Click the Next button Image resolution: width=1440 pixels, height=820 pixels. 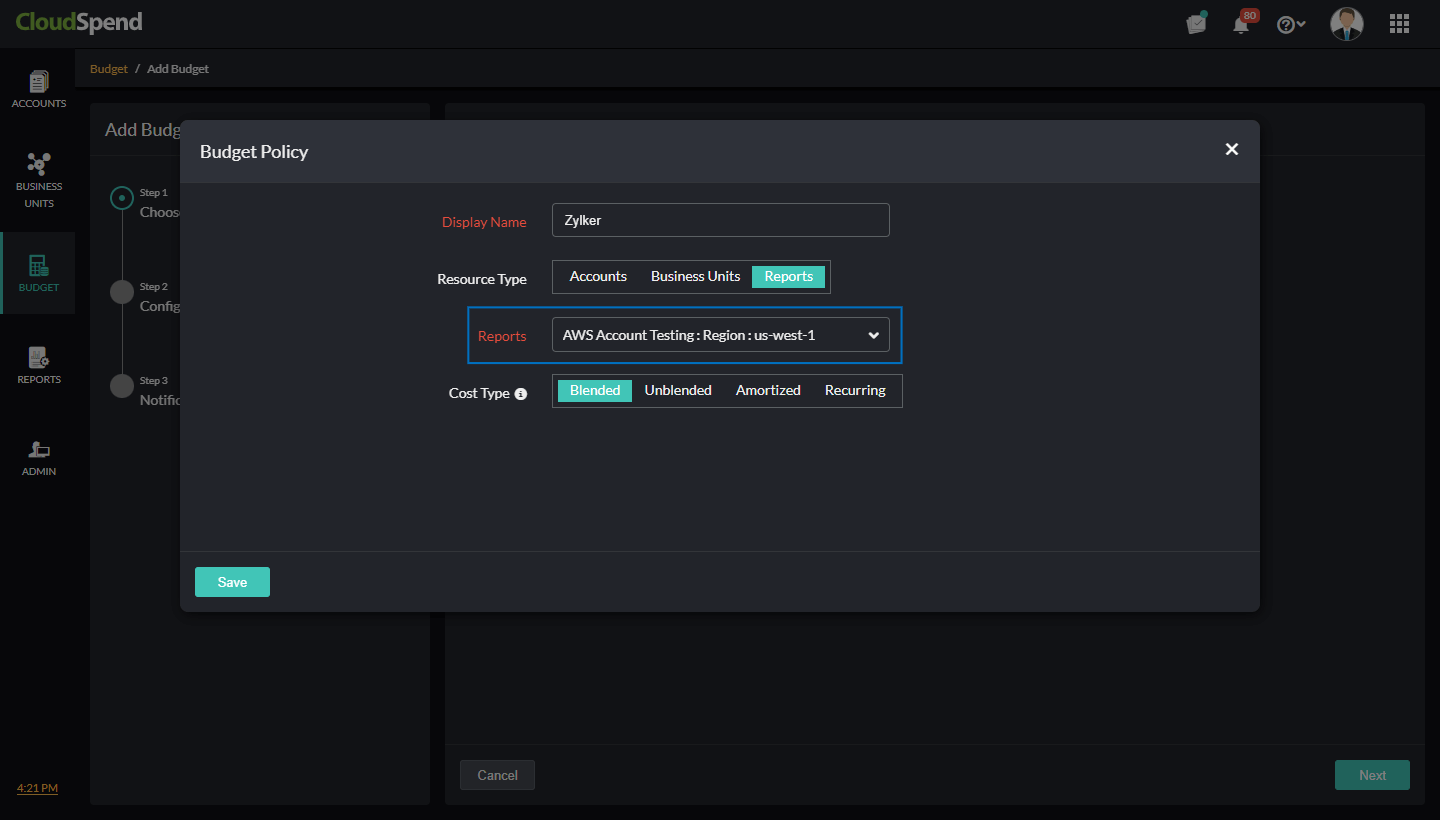pyautogui.click(x=1372, y=775)
